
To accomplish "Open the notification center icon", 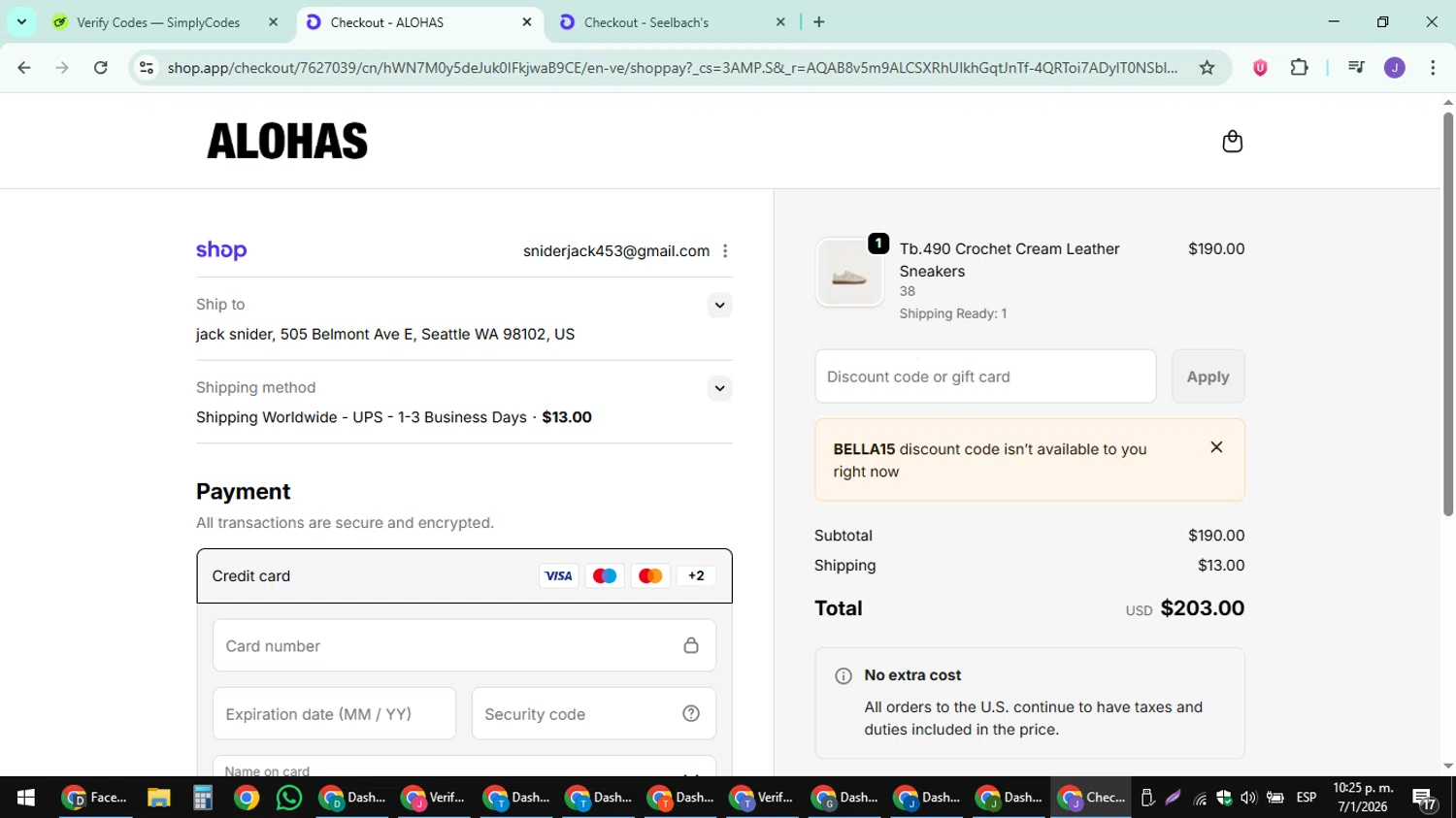I will coord(1425,799).
